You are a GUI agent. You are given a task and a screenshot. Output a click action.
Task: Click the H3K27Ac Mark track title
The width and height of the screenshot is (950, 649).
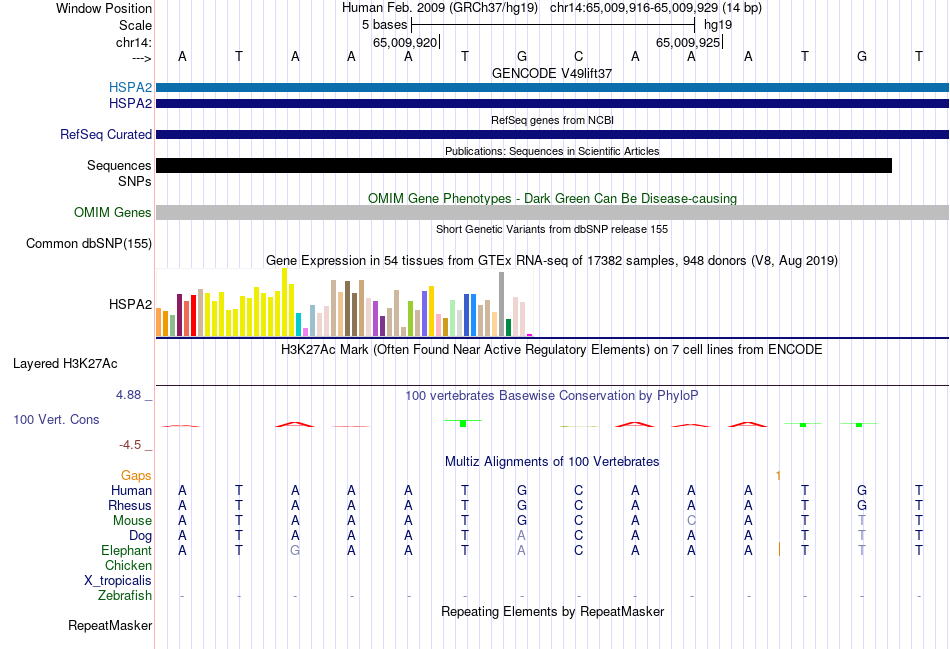tap(552, 350)
